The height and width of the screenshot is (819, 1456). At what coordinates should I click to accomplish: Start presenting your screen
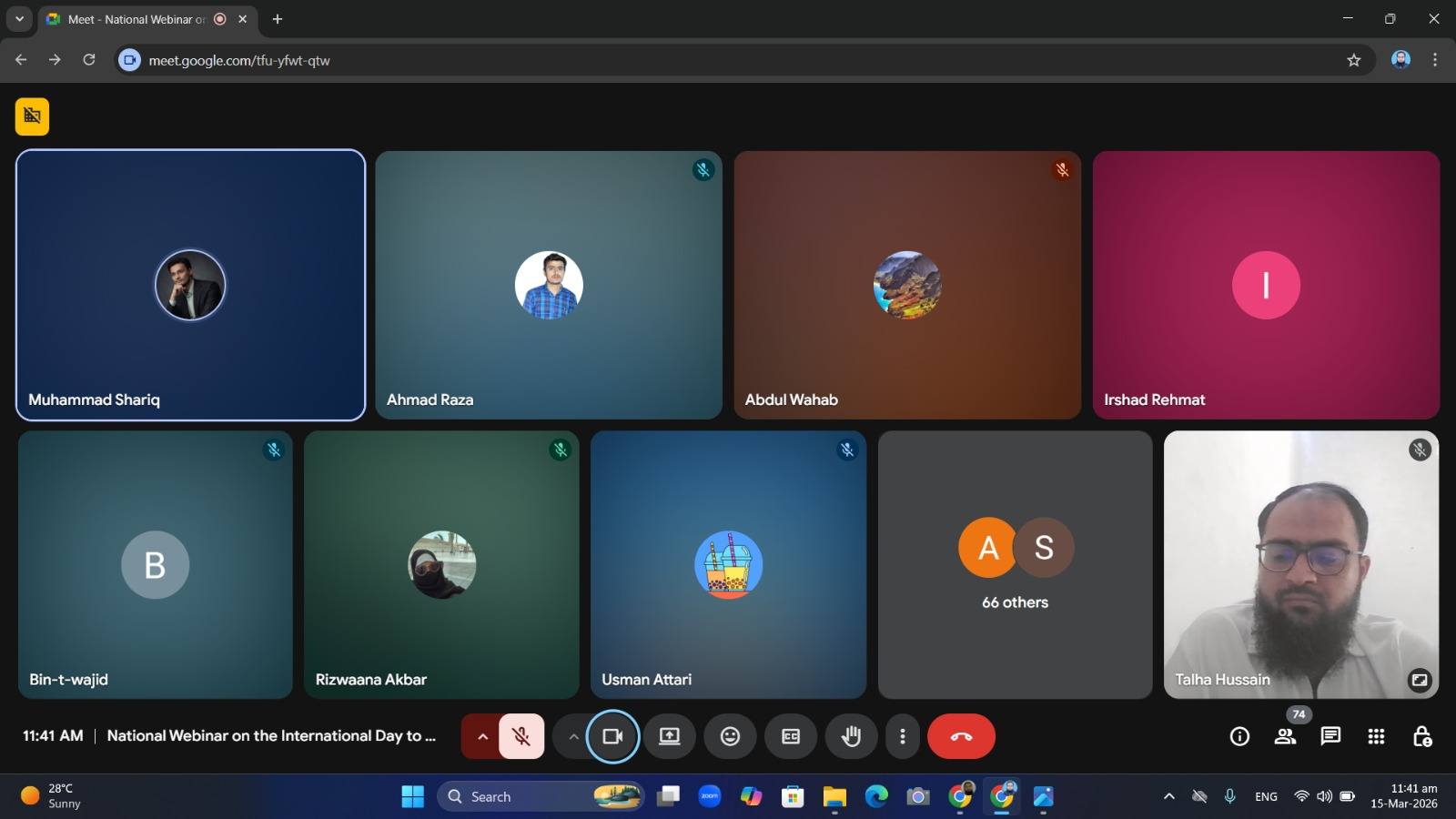tap(670, 736)
